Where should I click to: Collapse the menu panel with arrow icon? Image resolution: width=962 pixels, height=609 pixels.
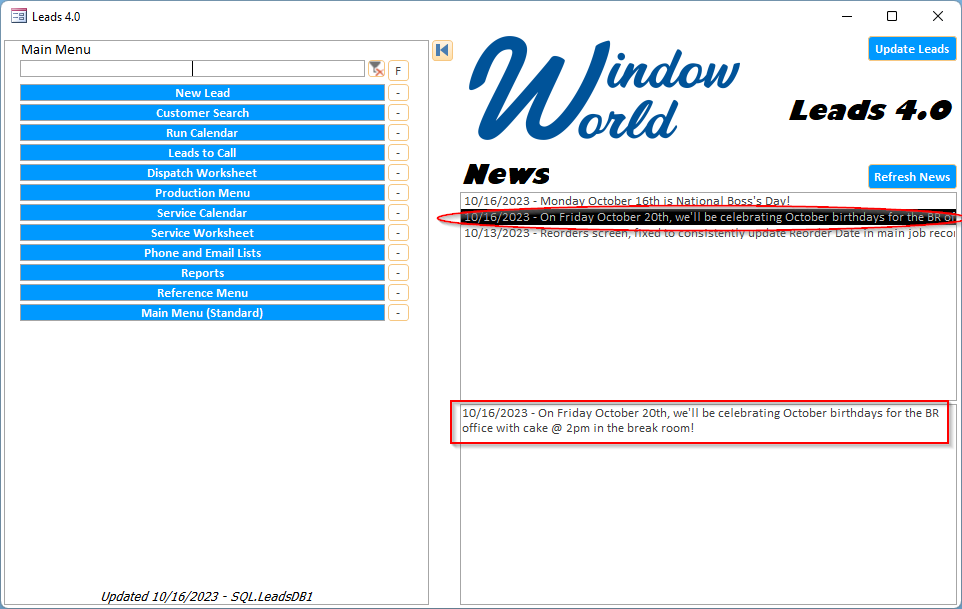pyautogui.click(x=442, y=50)
